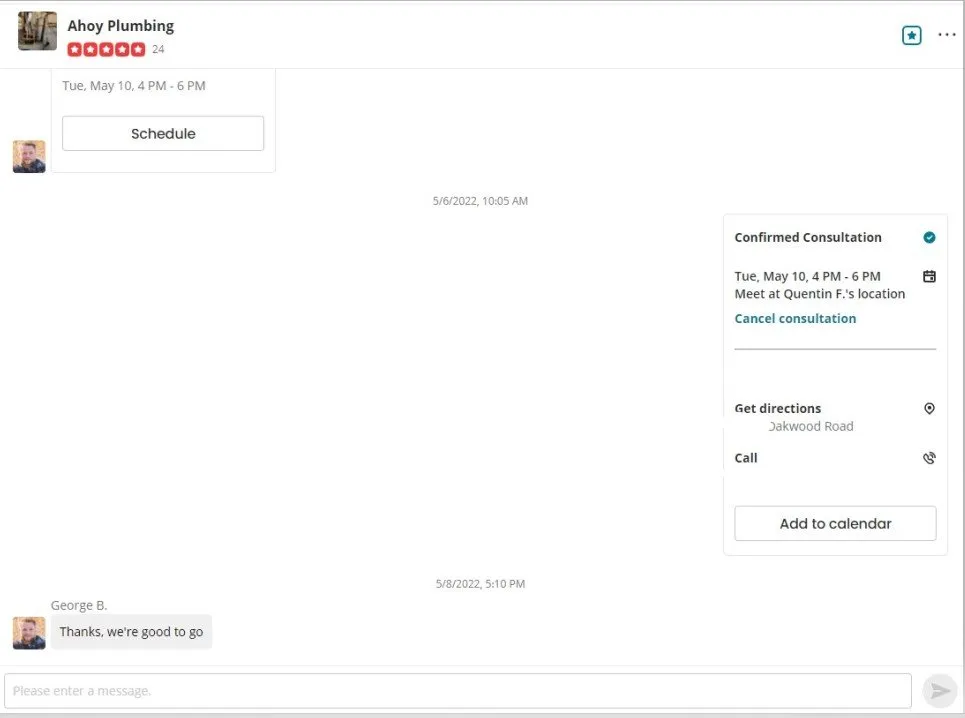Image resolution: width=965 pixels, height=718 pixels.
Task: Click the send message arrow icon
Action: point(939,690)
